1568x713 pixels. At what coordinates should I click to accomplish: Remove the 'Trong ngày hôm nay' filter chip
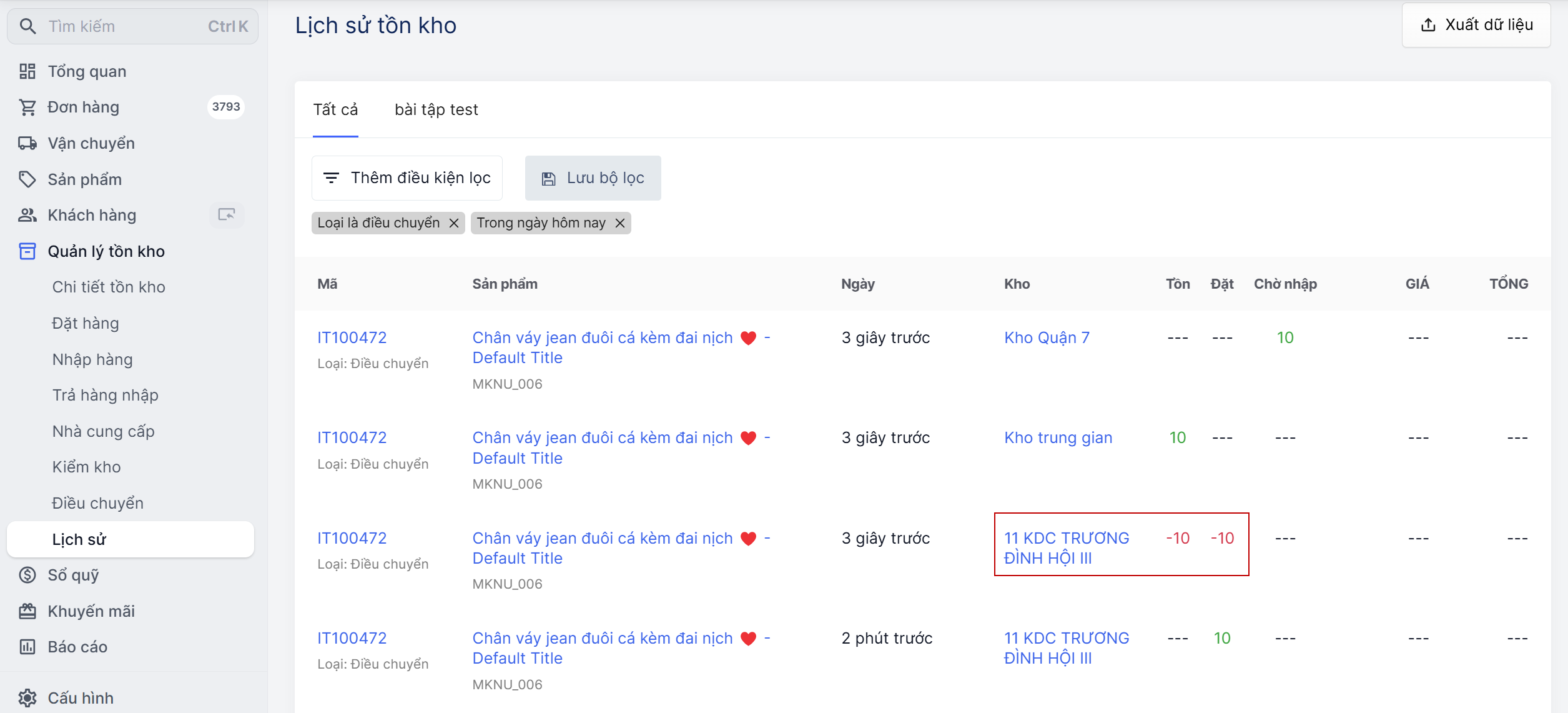[619, 223]
